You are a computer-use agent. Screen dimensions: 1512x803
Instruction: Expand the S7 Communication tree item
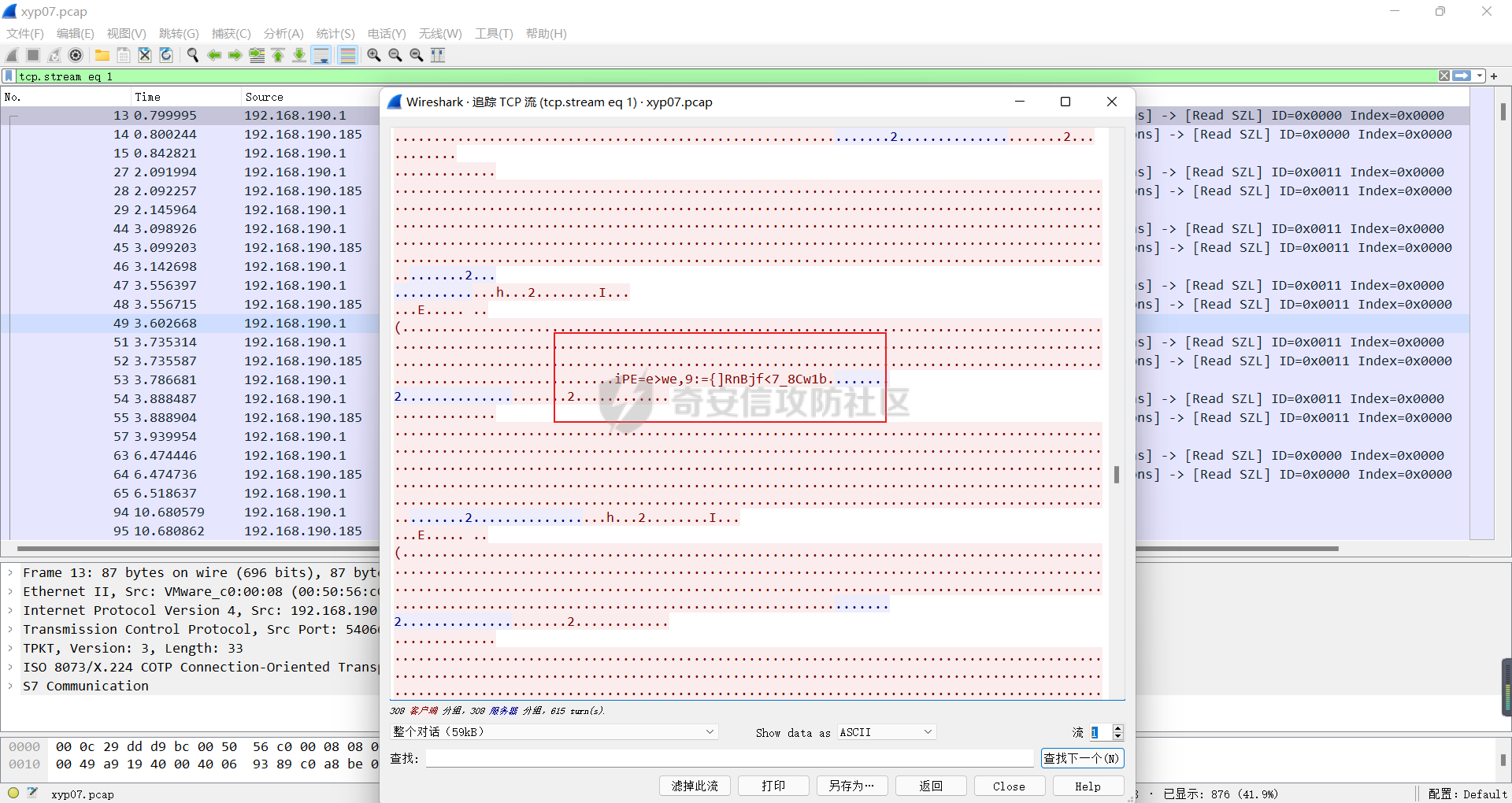point(10,686)
